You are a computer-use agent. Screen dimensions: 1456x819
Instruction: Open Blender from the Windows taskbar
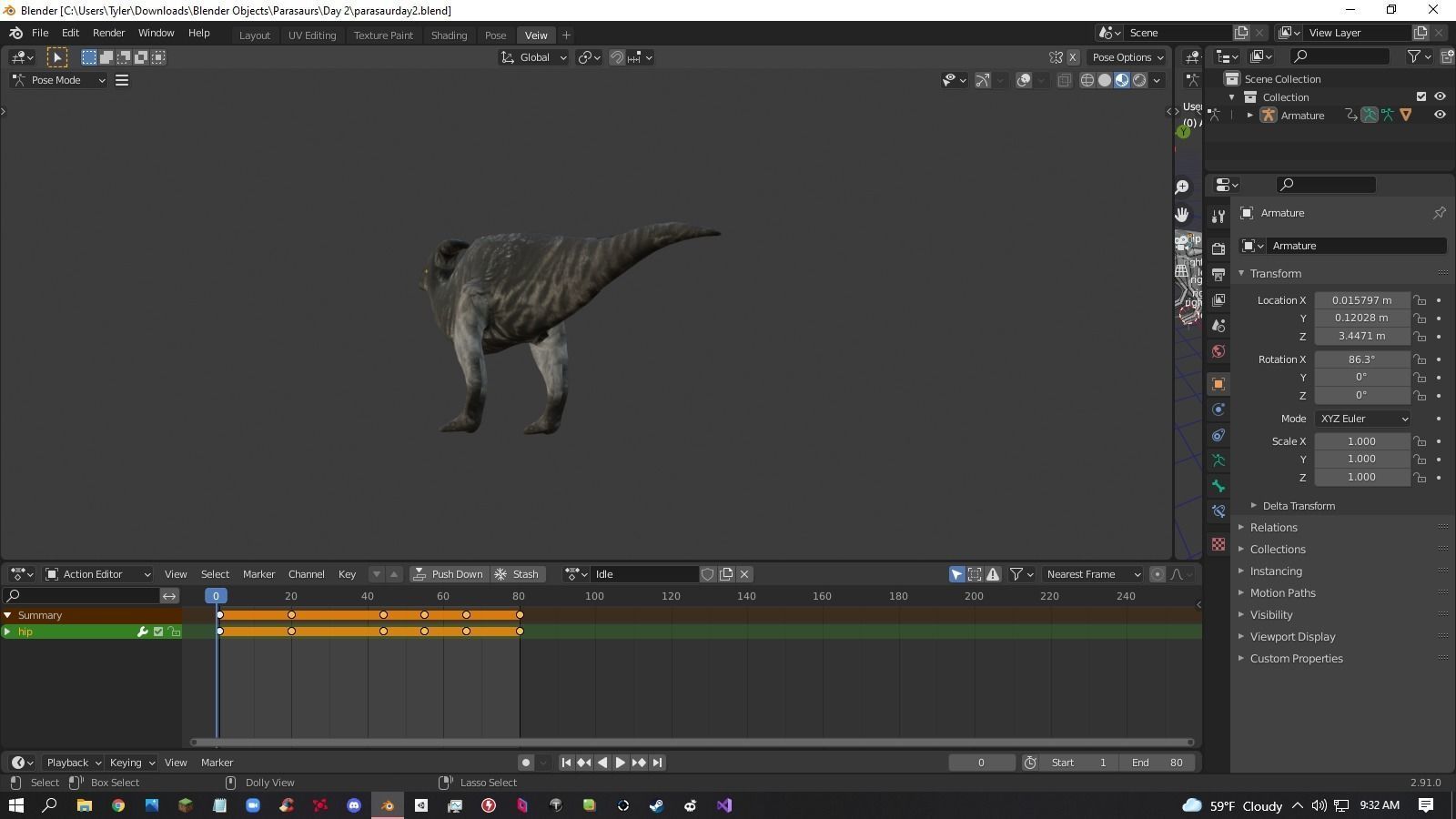pyautogui.click(x=387, y=805)
